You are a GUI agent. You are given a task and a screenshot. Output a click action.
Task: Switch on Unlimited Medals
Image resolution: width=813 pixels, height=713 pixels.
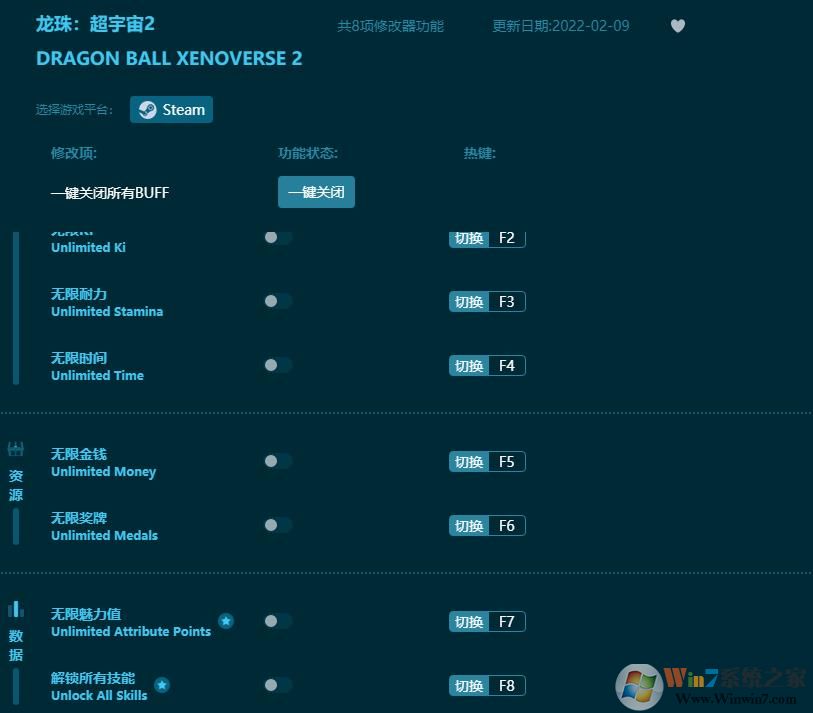[277, 525]
